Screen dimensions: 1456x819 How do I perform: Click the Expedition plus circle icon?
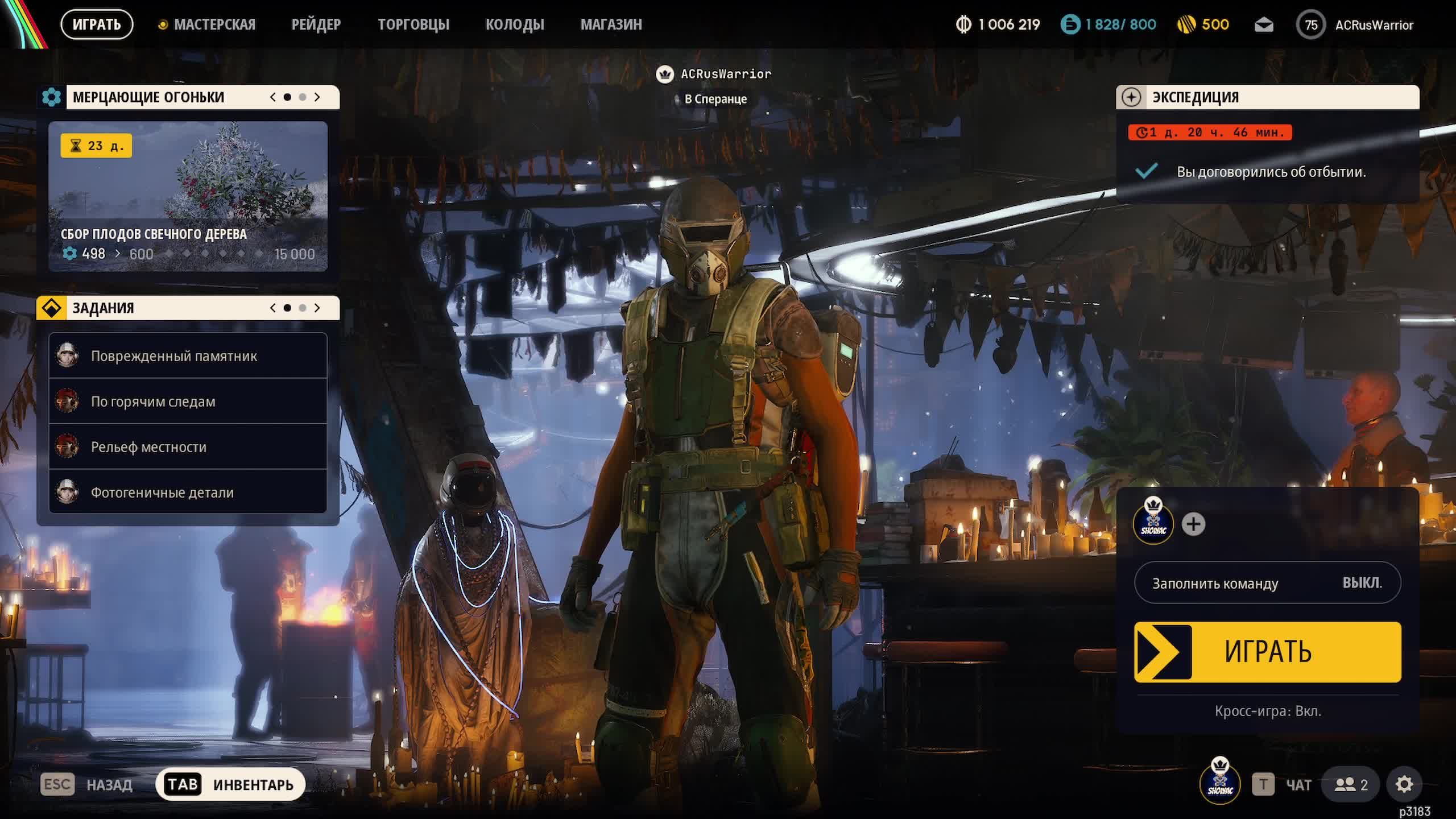point(1131,97)
